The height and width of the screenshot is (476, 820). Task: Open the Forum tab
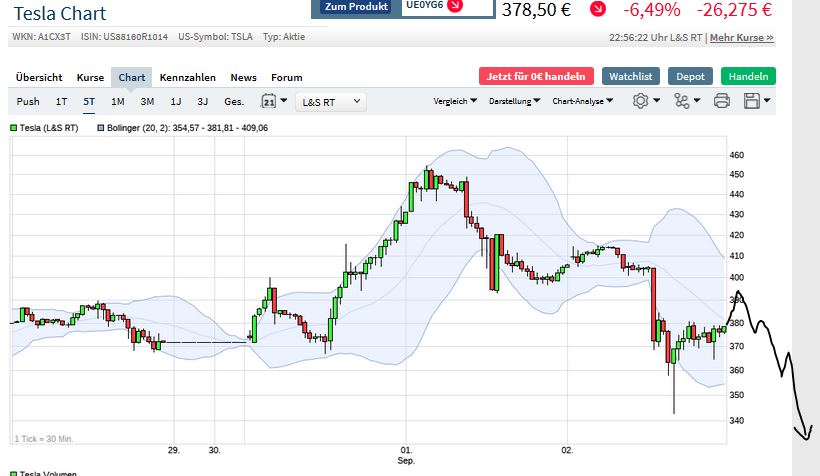[x=287, y=77]
